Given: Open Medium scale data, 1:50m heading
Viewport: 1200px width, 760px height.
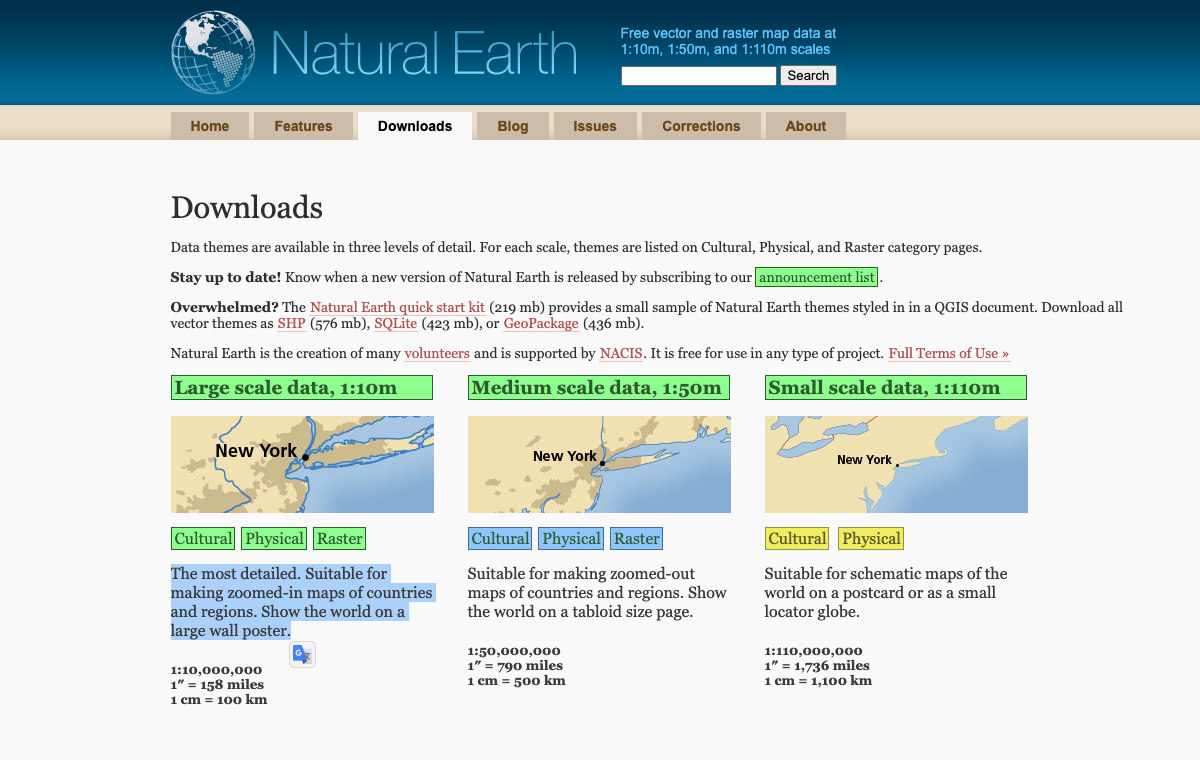Looking at the screenshot, I should tap(599, 388).
